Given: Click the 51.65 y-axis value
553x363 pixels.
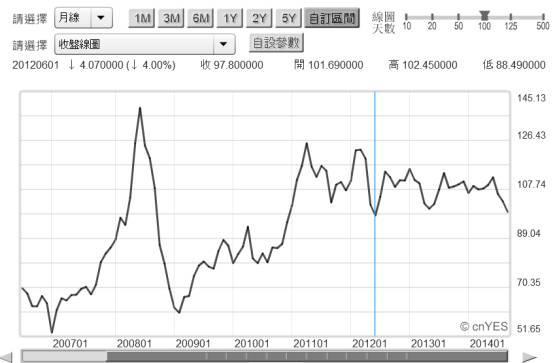Looking at the screenshot, I should pyautogui.click(x=529, y=329).
